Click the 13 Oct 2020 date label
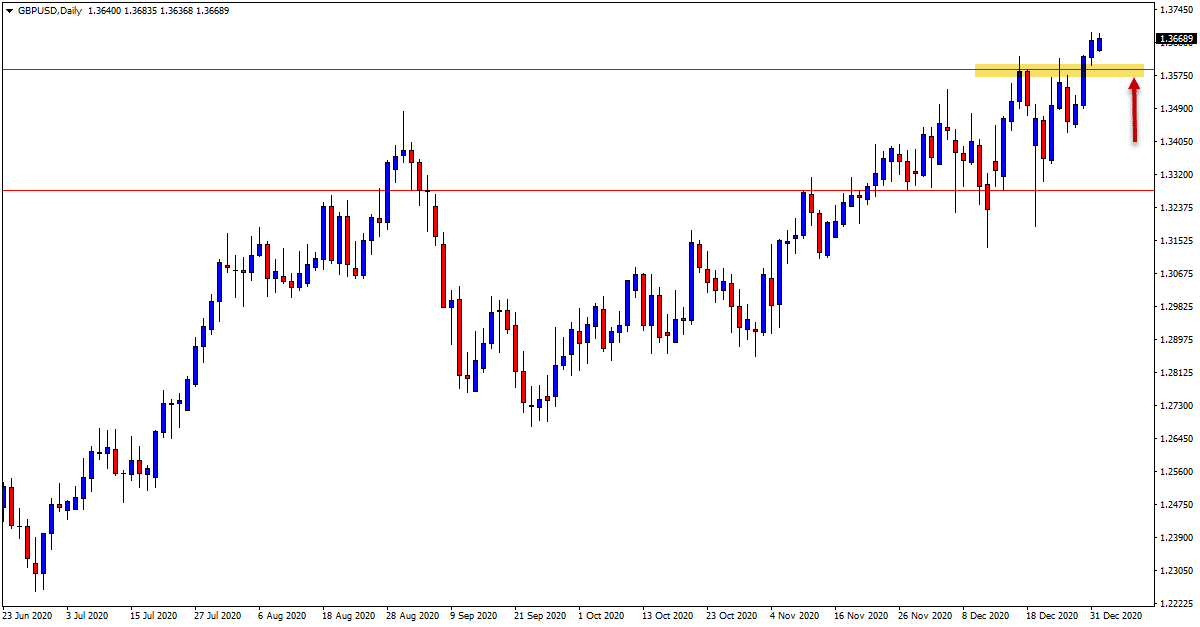This screenshot has width=1200, height=627. click(668, 616)
